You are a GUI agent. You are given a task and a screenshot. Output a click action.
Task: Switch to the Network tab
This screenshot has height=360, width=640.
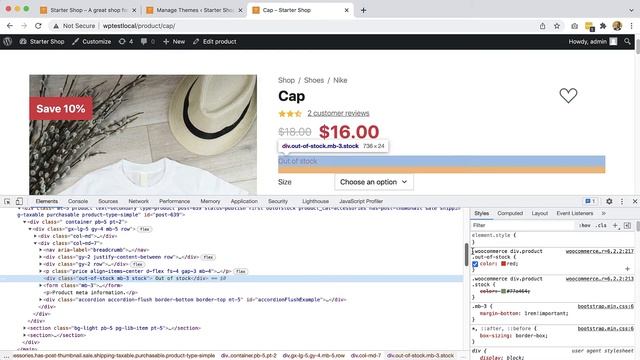[139, 201]
